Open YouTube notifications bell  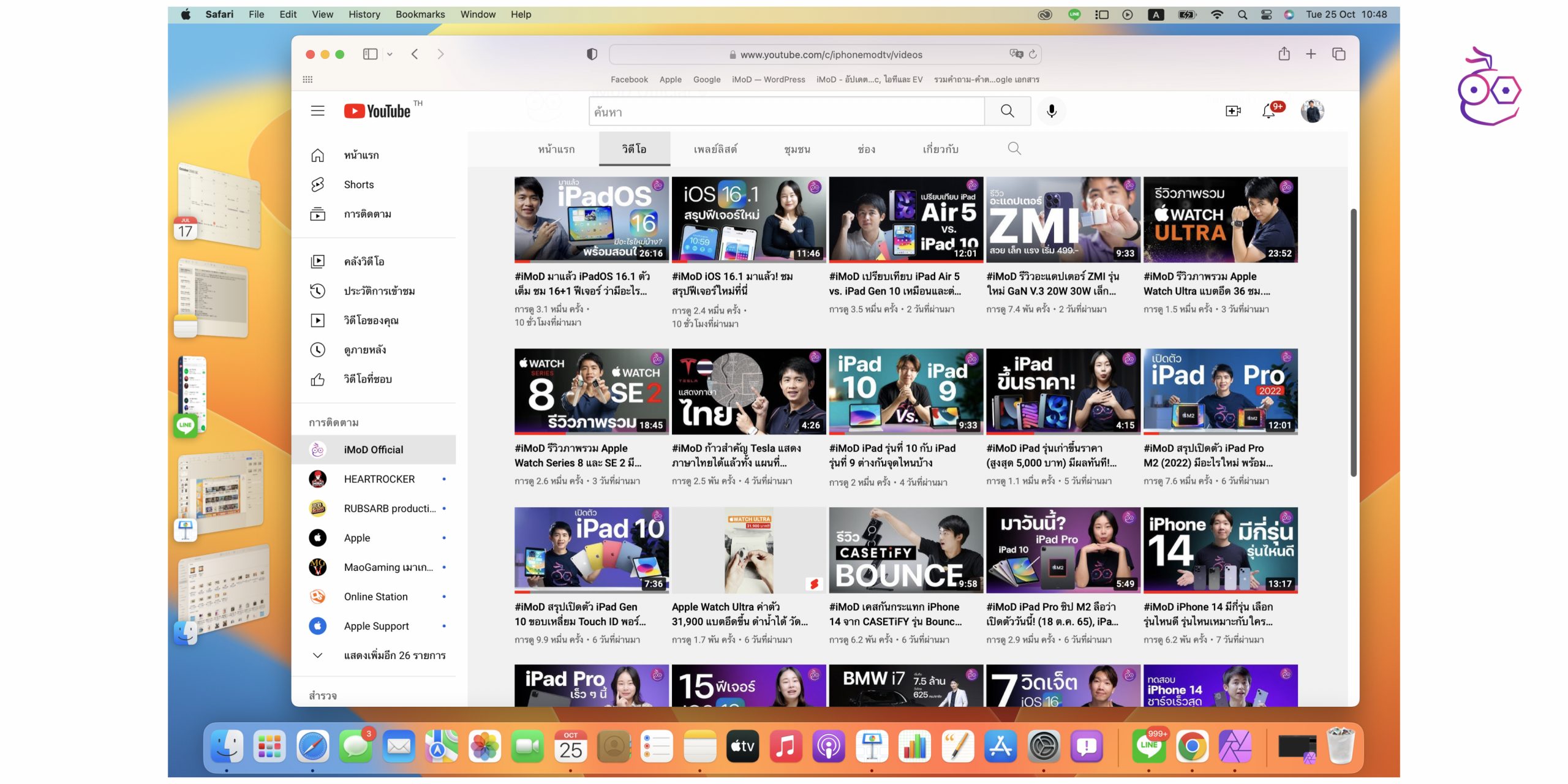click(x=1268, y=111)
